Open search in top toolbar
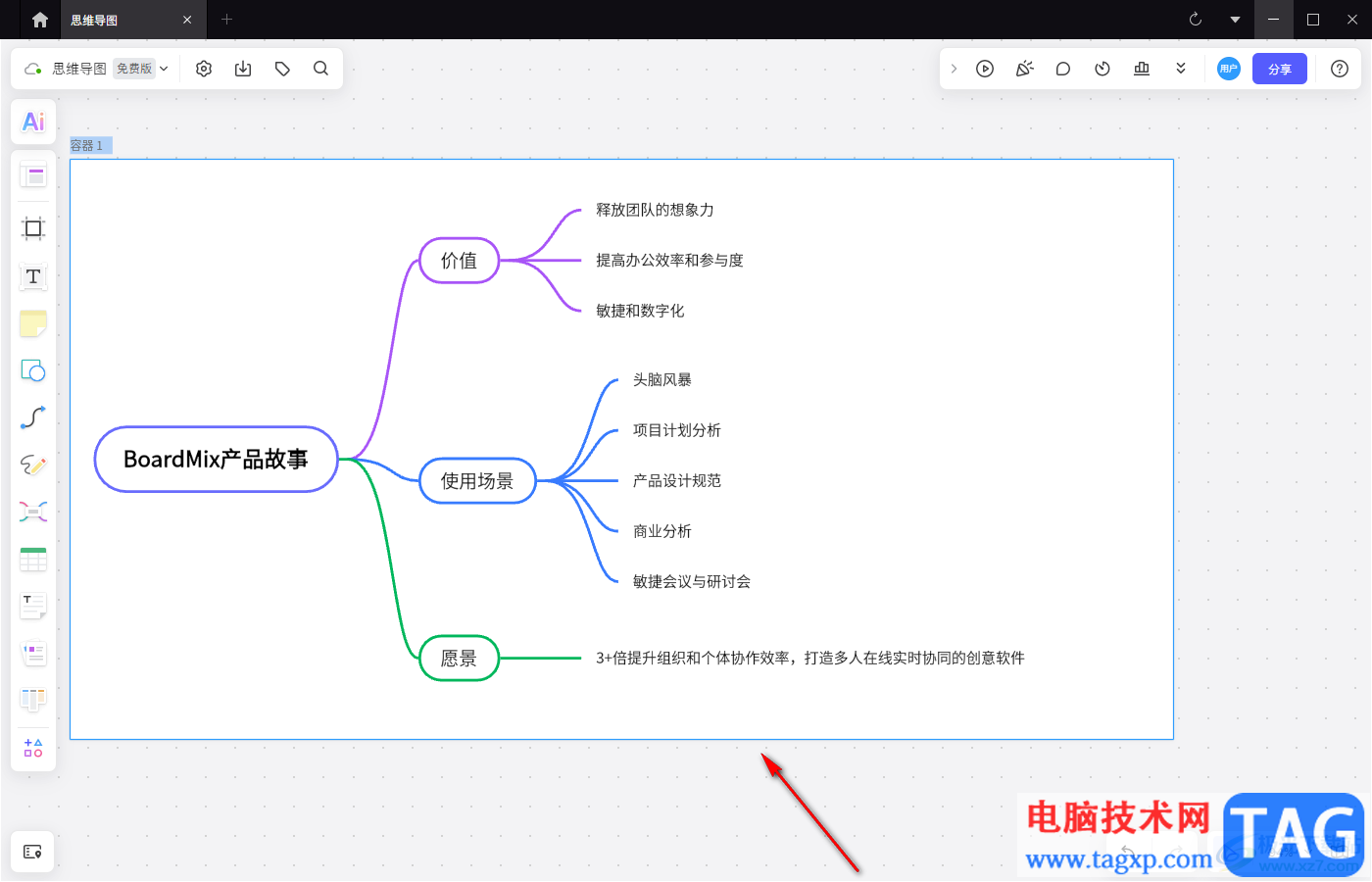The image size is (1372, 882). coord(320,69)
